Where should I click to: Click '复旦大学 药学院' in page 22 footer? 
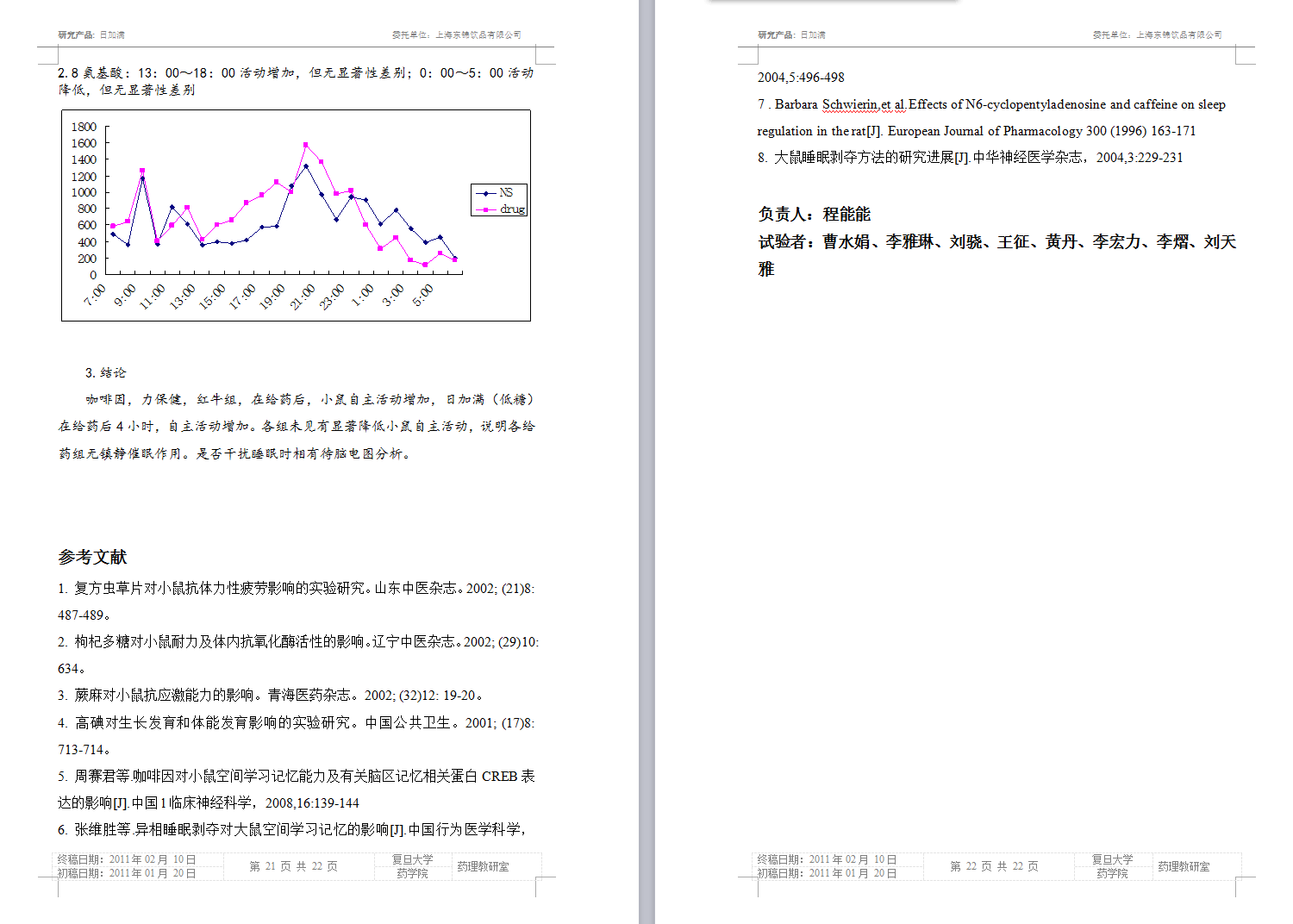(1113, 866)
